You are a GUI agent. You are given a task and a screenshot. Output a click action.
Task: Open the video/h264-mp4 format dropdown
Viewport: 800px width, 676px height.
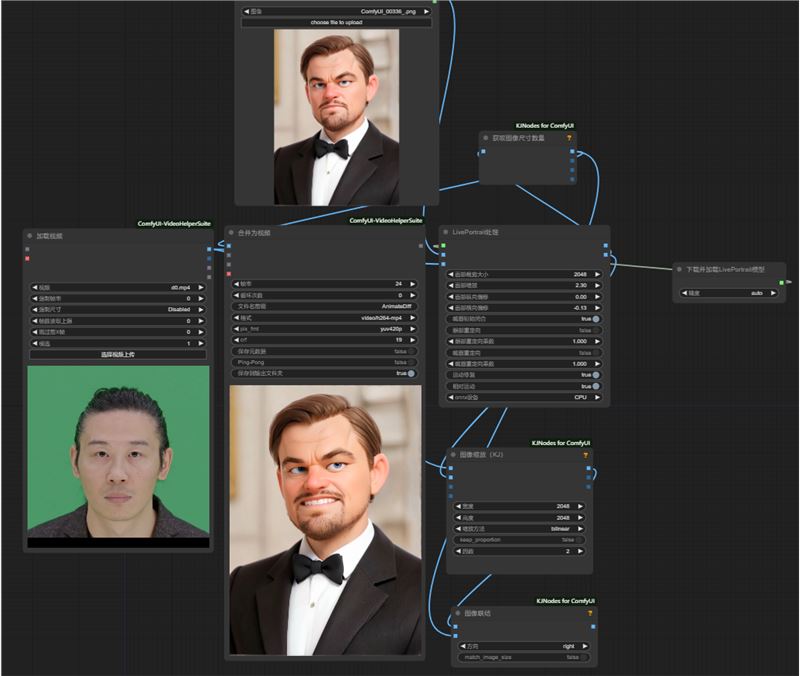coord(324,317)
